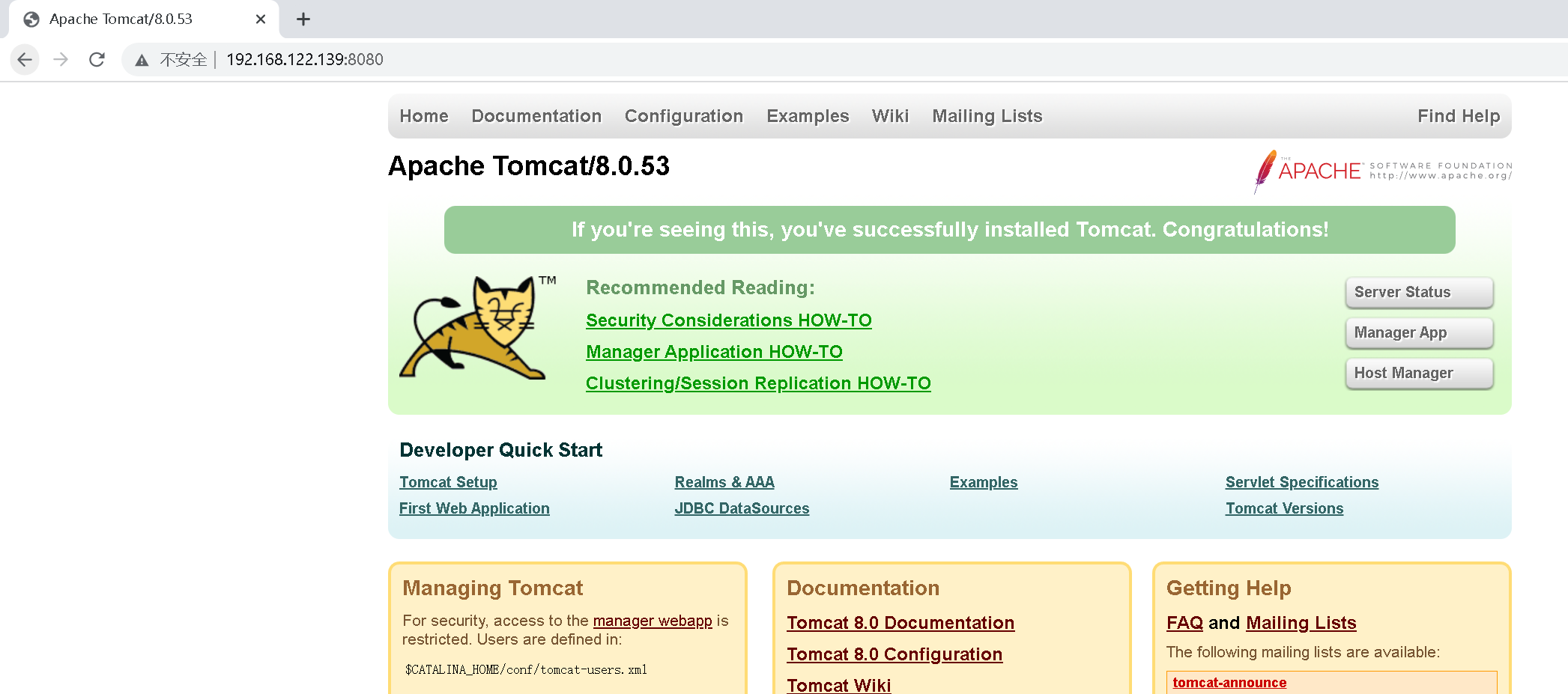1568x694 pixels.
Task: Open the Manager App button
Action: click(x=1419, y=332)
